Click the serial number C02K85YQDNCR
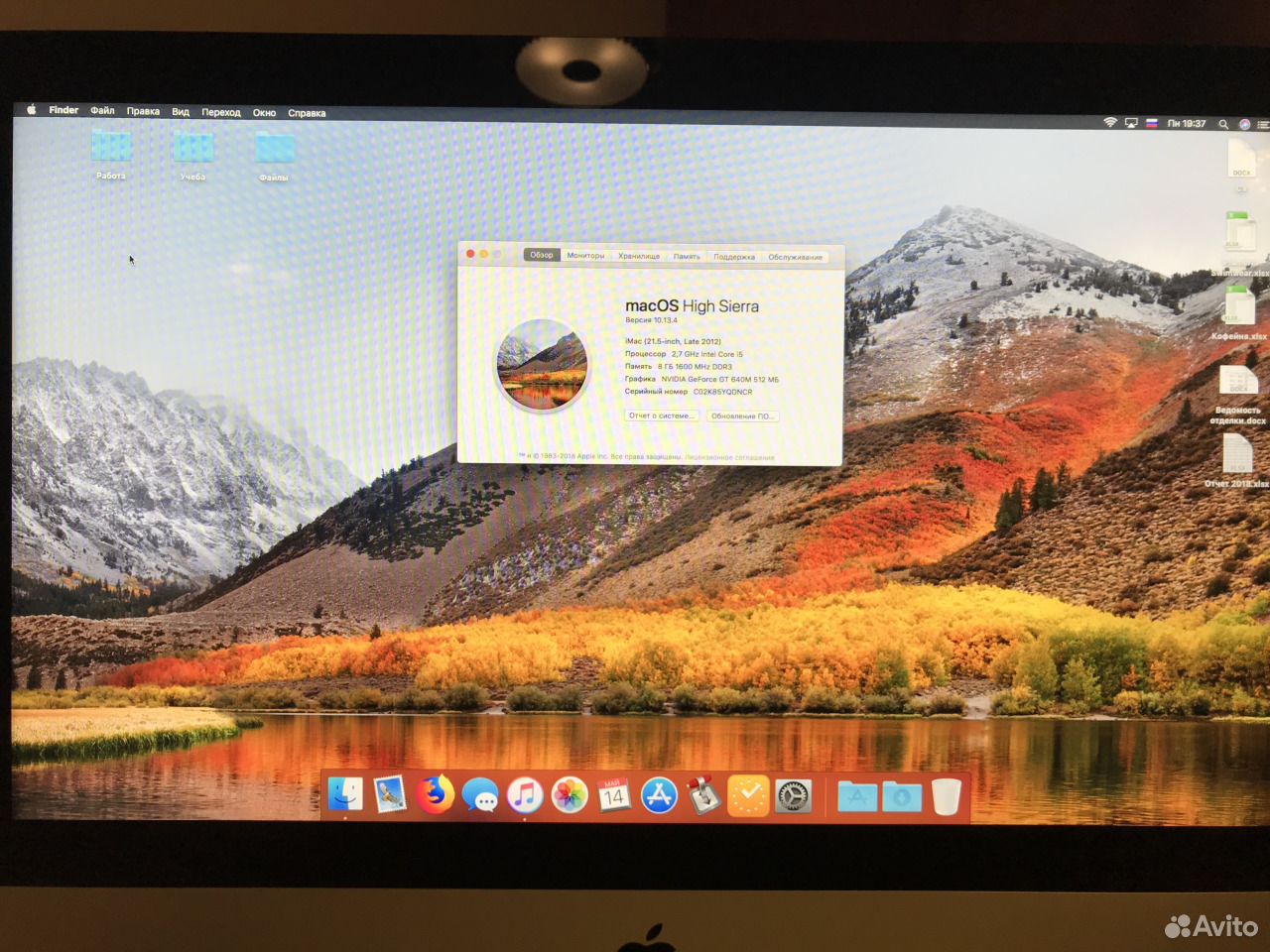Image resolution: width=1270 pixels, height=952 pixels. (722, 392)
